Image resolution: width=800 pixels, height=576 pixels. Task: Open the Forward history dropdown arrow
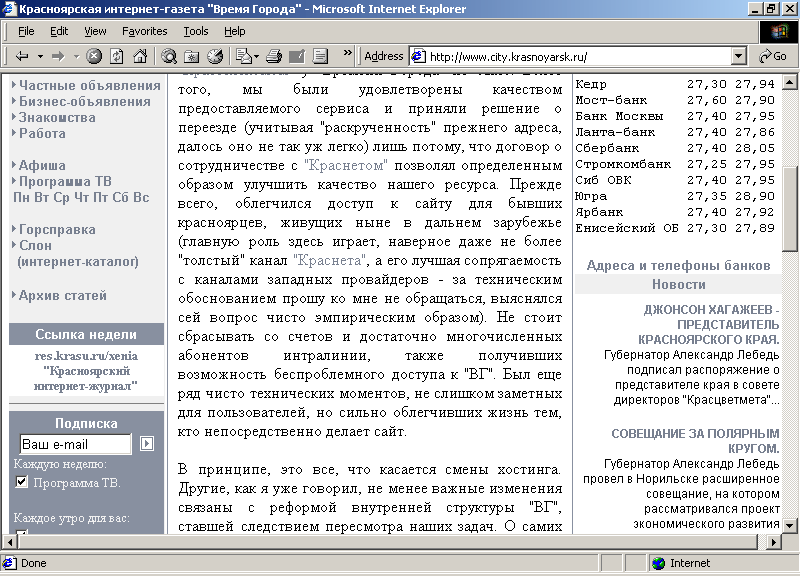tap(76, 56)
